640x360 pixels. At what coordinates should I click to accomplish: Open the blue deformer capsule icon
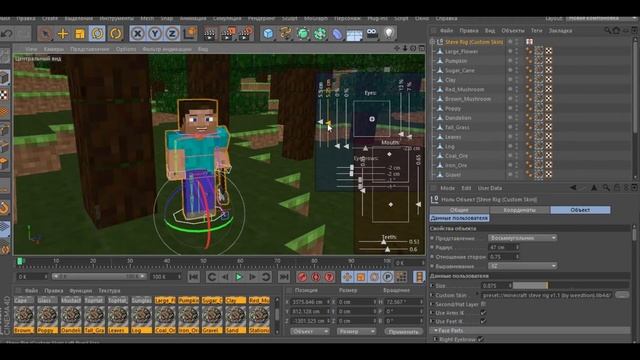click(337, 33)
